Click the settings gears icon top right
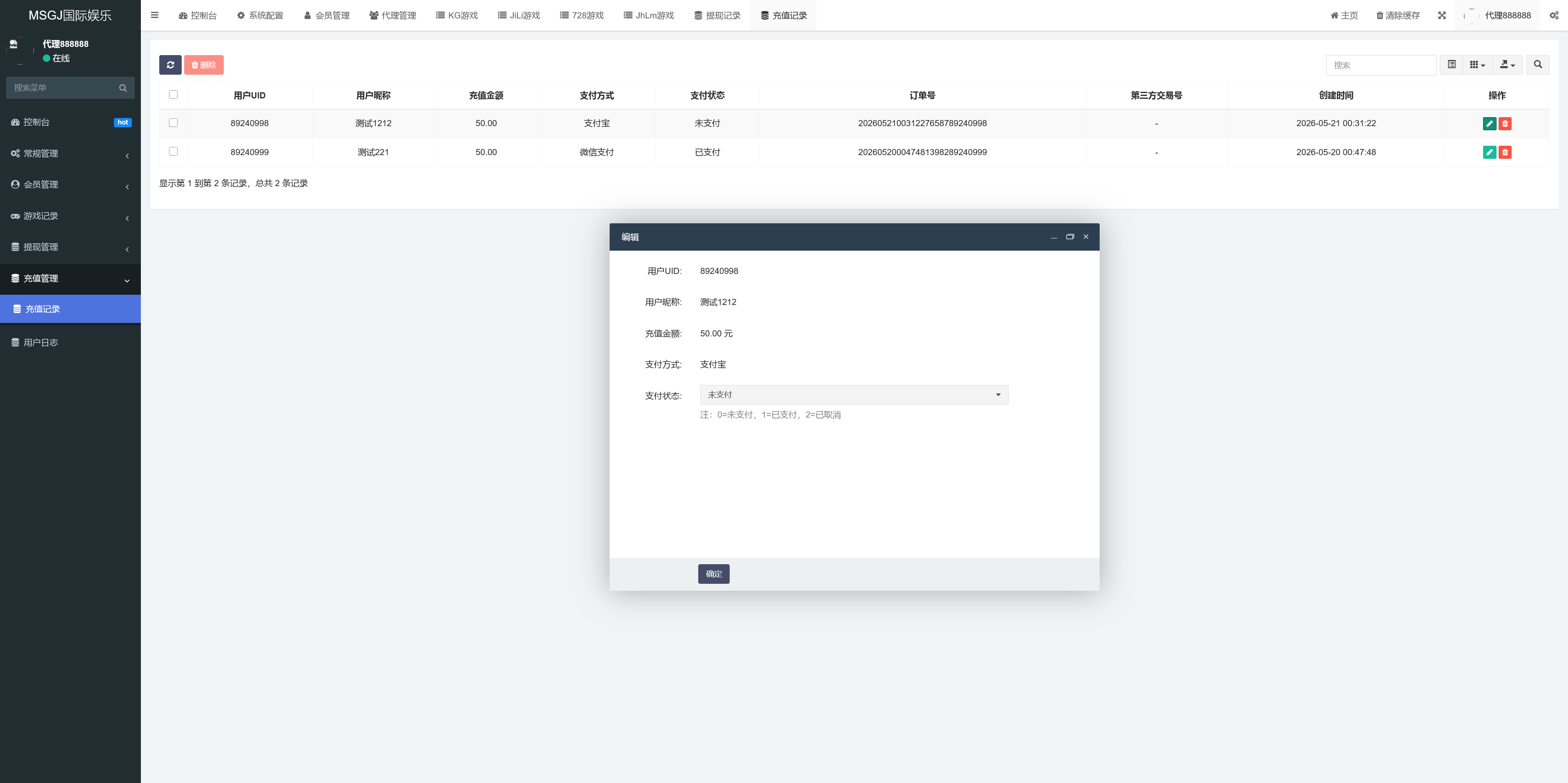The width and height of the screenshot is (1568, 783). (x=1554, y=15)
